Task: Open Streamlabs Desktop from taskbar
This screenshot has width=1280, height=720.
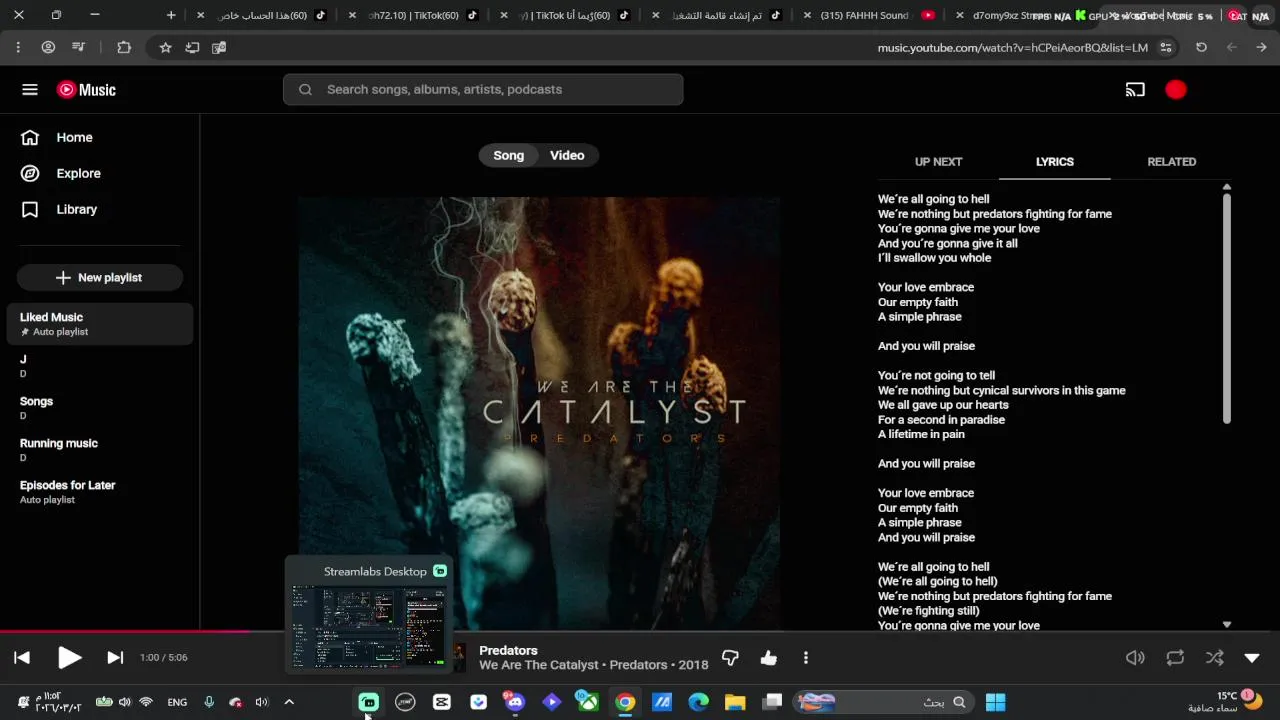Action: point(368,702)
